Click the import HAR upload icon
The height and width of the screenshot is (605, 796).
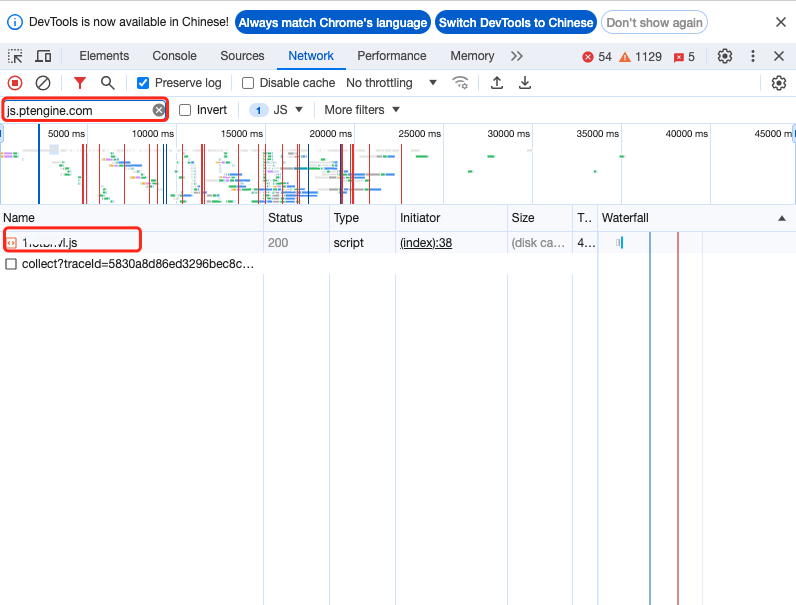(497, 83)
